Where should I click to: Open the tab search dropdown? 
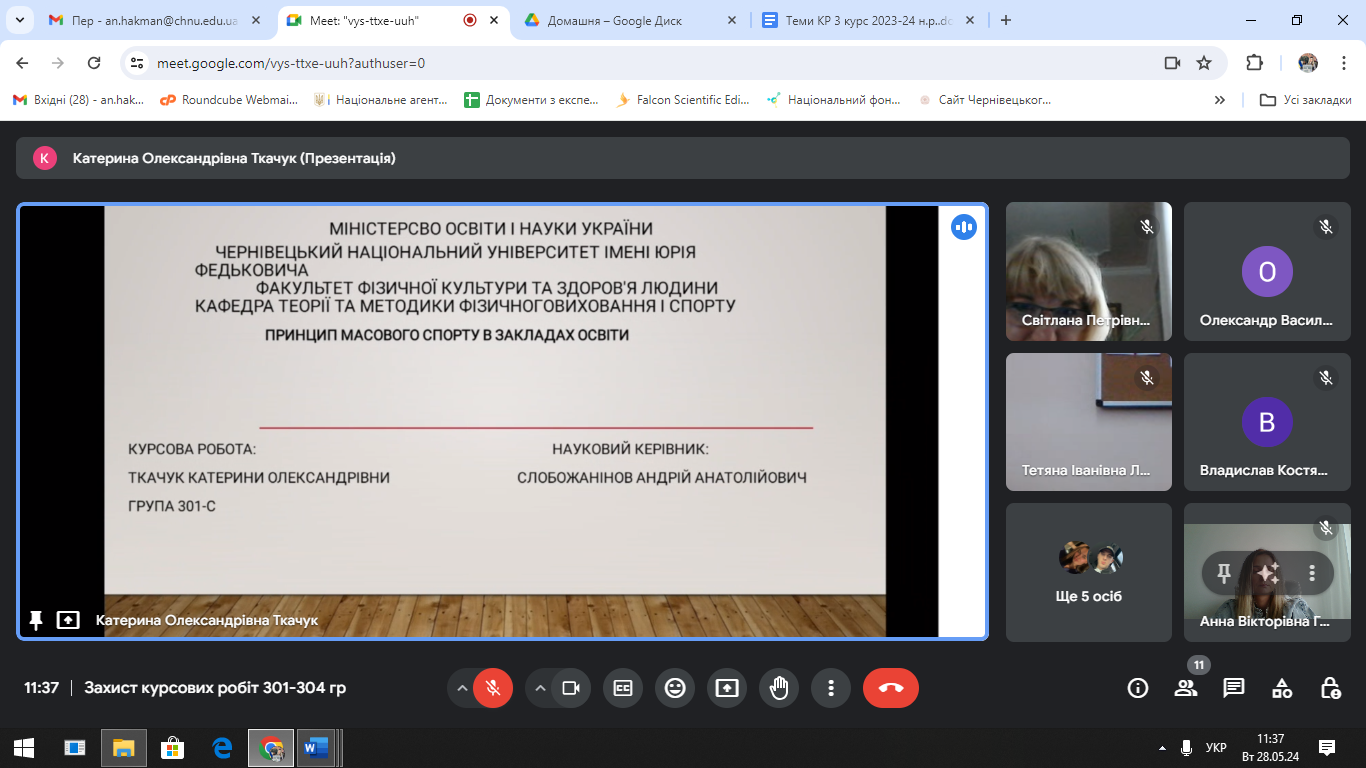(x=19, y=20)
